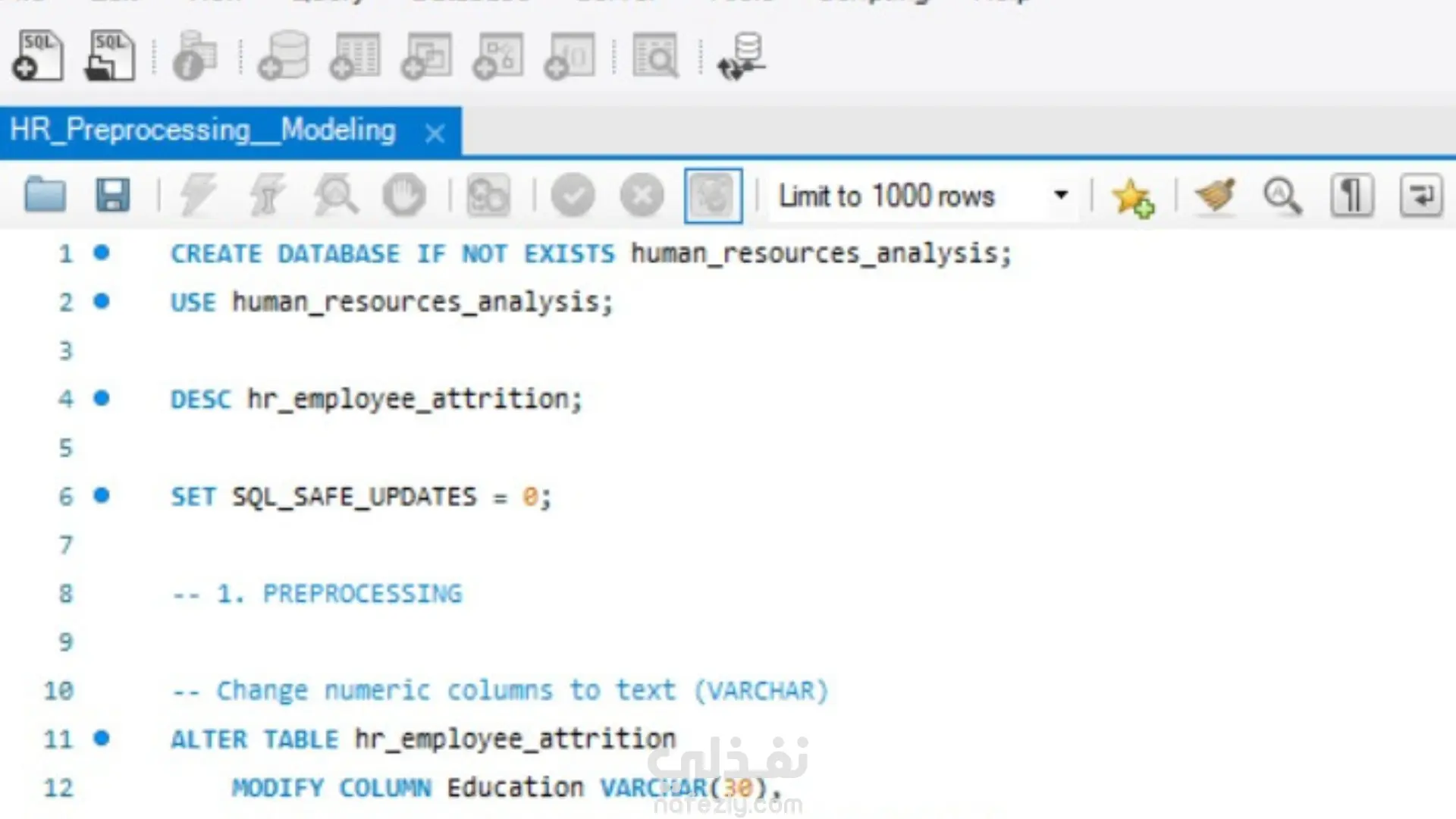Toggle invisible characters pilcrow icon
The image size is (1456, 819).
pos(1352,196)
